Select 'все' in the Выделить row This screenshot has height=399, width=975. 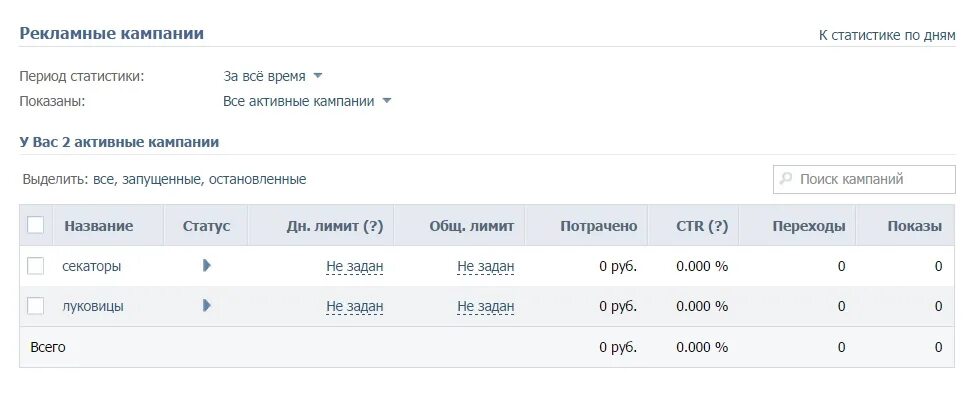pos(104,180)
